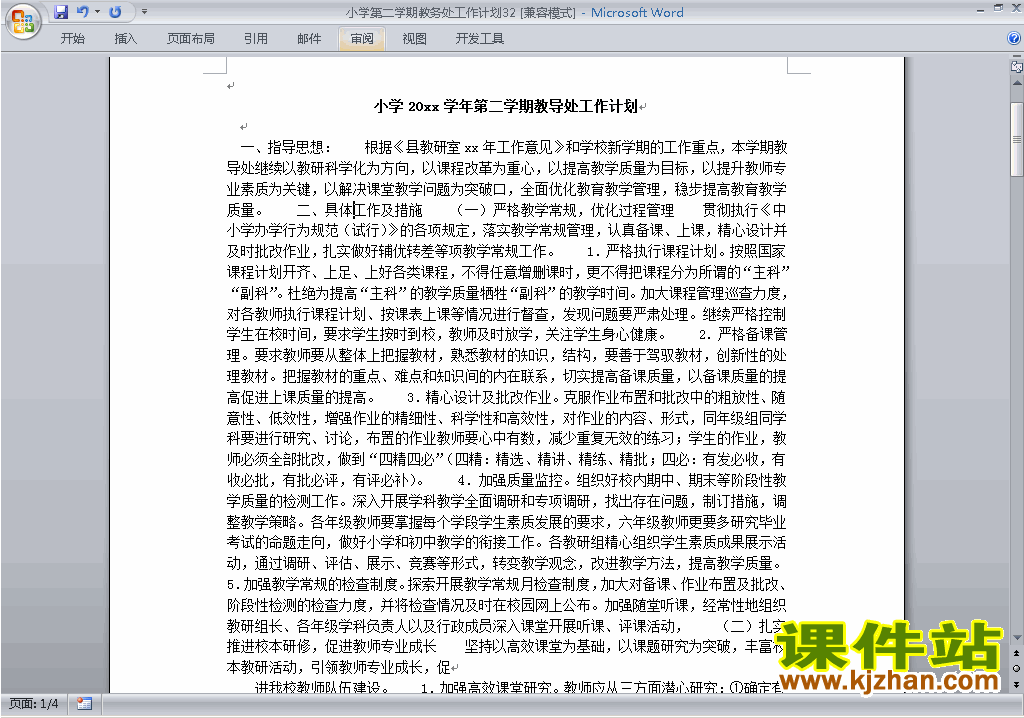Open the 视图 tab
1024x718 pixels.
point(414,39)
